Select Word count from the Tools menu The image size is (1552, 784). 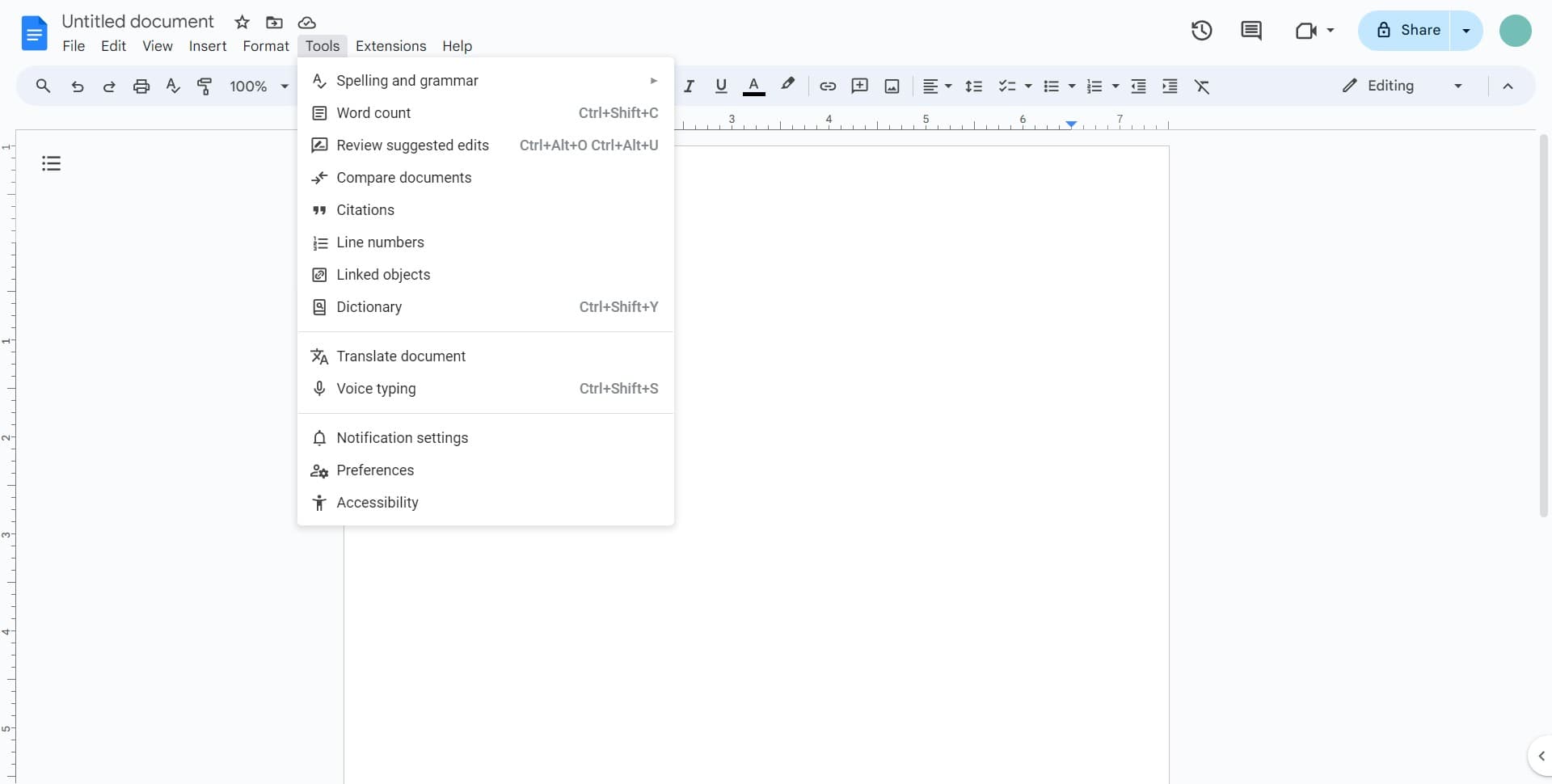374,113
